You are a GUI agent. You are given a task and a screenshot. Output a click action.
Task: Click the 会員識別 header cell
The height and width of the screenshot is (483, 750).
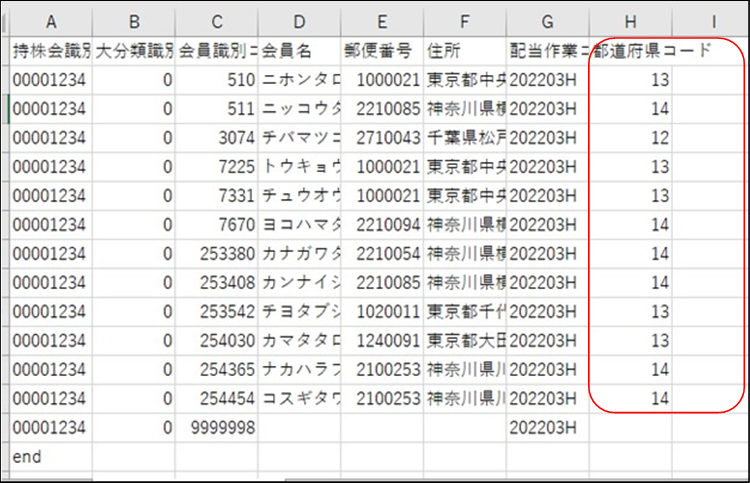coord(216,51)
